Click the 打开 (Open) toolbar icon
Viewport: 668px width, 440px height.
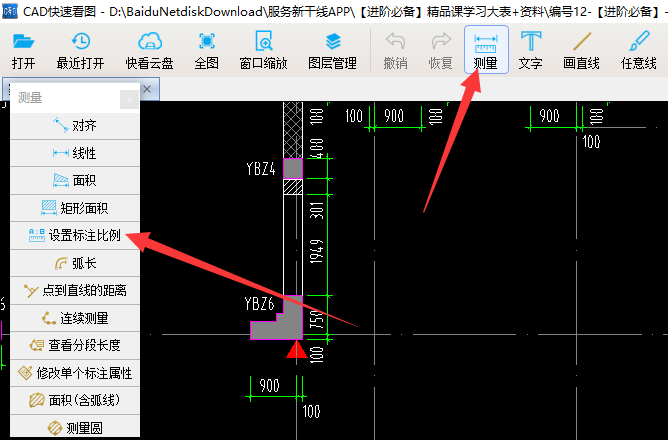pos(23,50)
